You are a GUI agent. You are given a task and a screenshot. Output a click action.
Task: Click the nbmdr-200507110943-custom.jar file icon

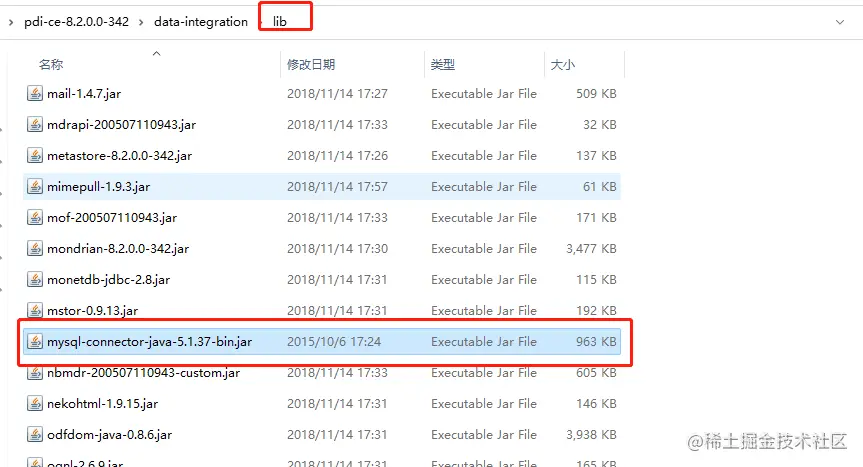(35, 372)
